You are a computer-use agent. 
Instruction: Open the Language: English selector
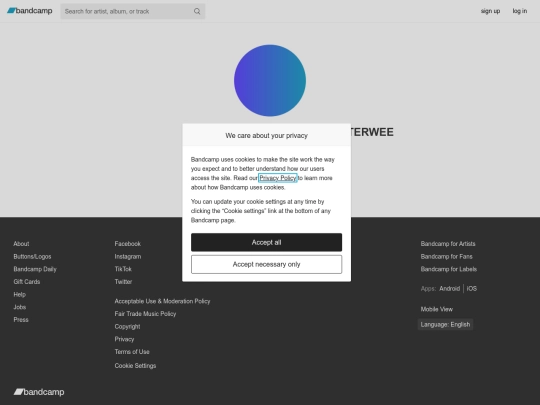[x=445, y=324]
